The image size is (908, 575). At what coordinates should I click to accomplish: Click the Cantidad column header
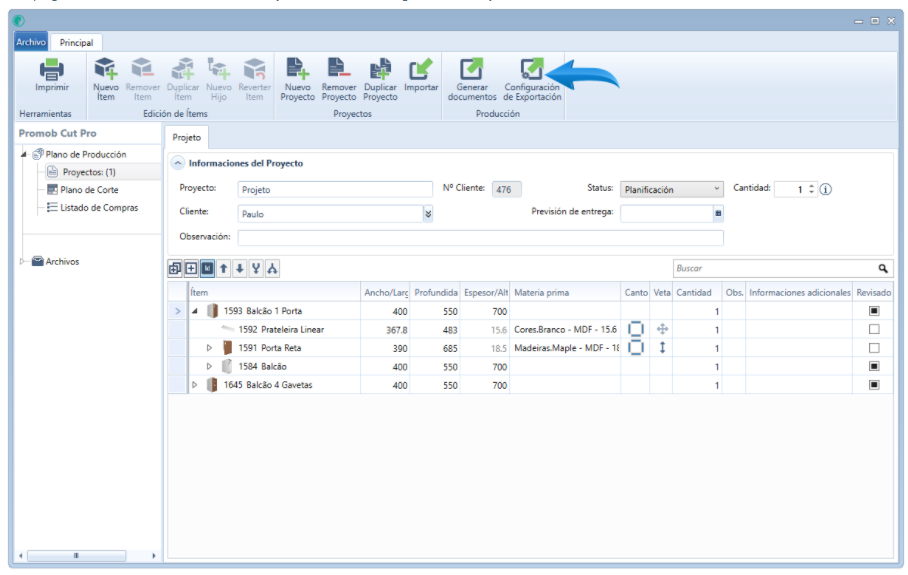tap(697, 292)
